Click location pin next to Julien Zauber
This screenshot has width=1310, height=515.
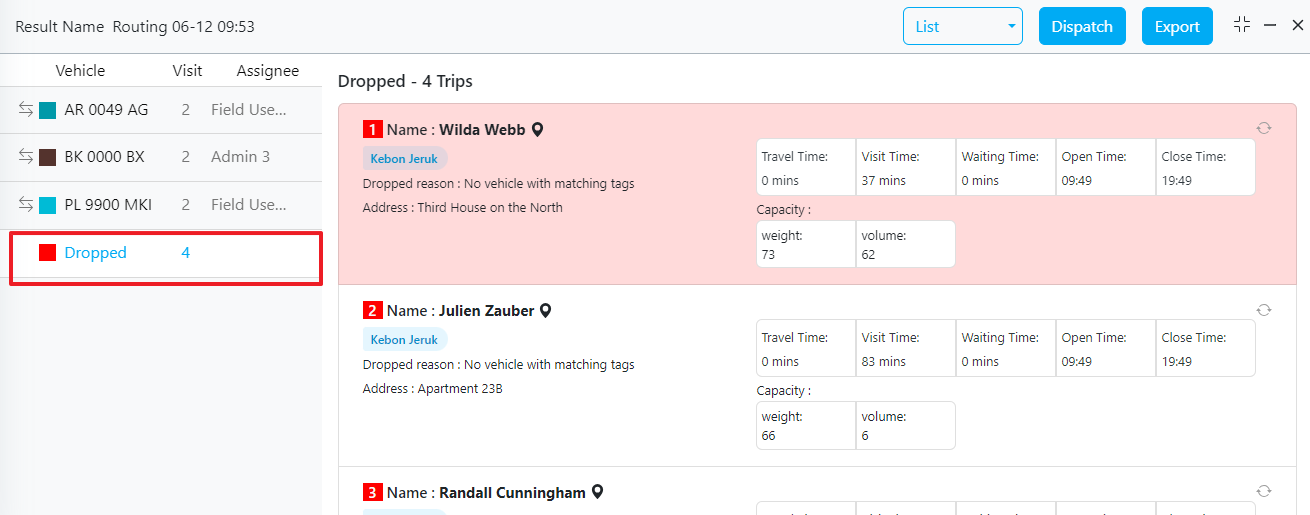pyautogui.click(x=546, y=311)
